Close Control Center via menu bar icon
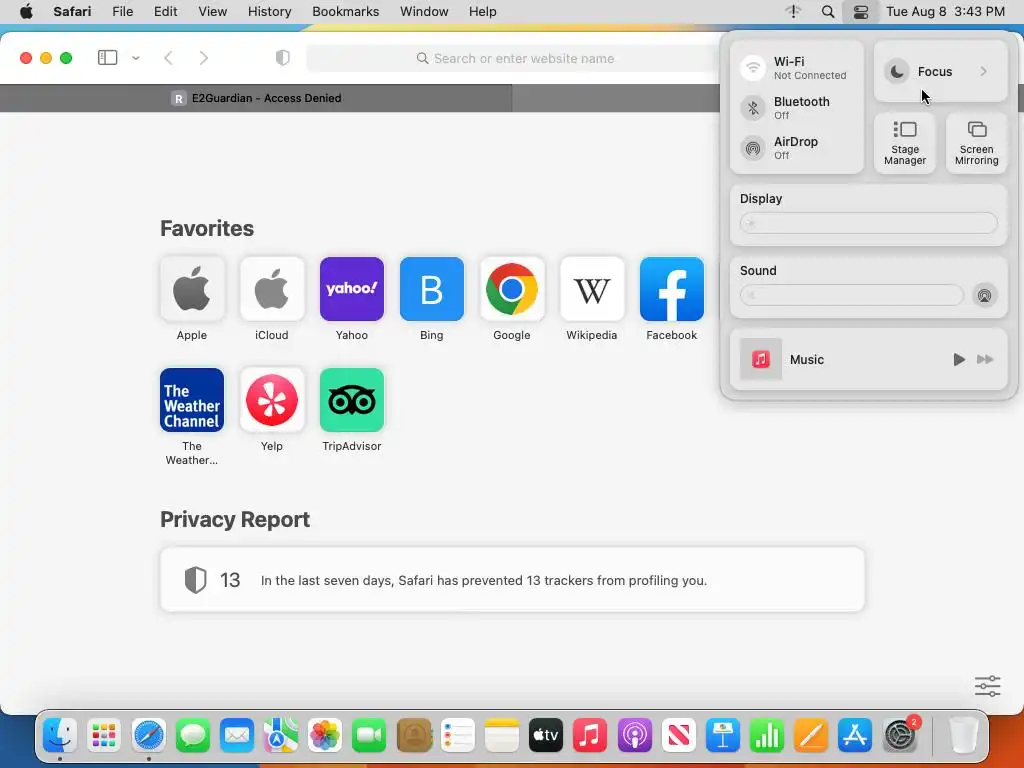This screenshot has width=1024, height=768. tap(861, 12)
